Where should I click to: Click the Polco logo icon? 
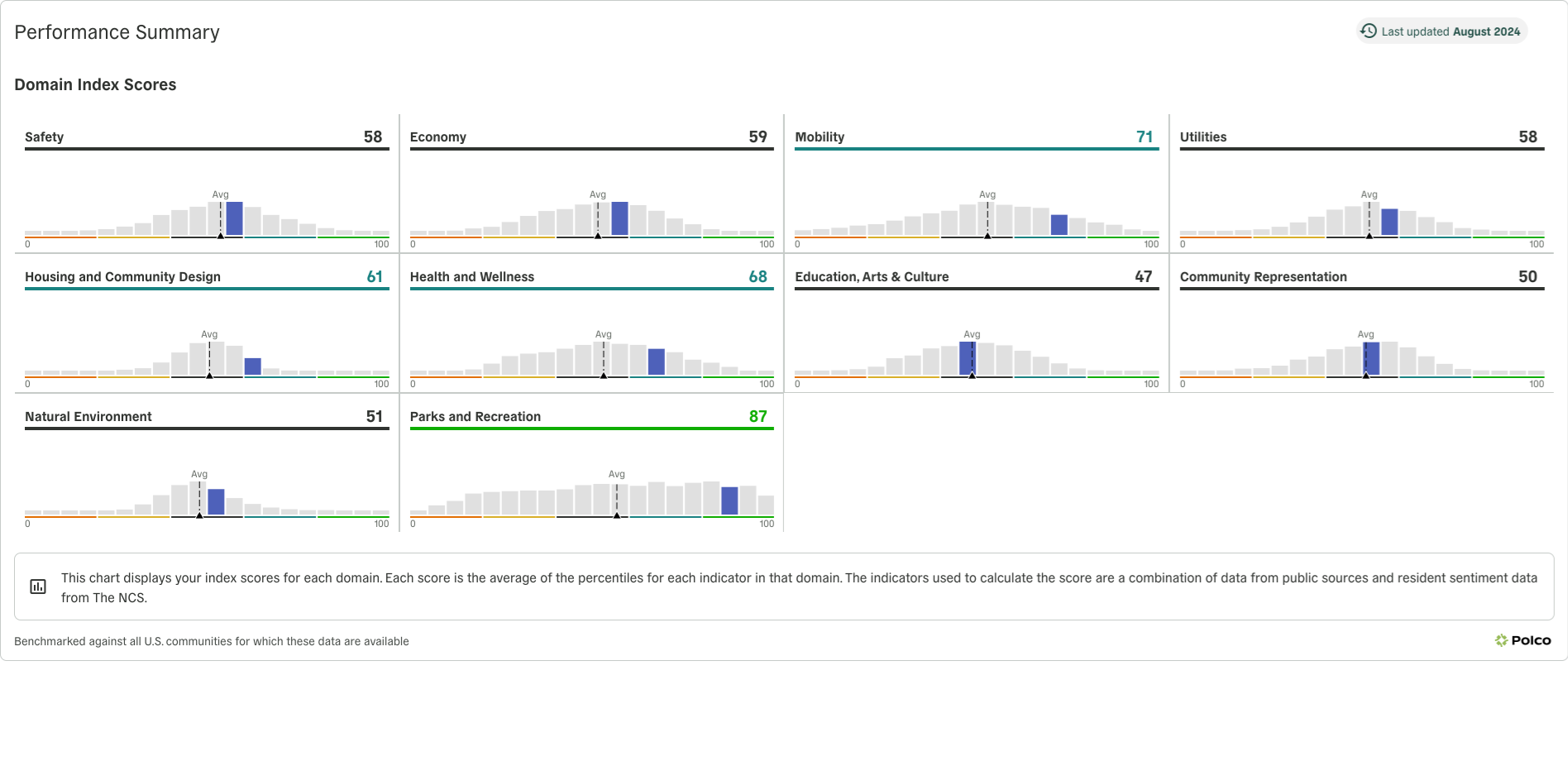coord(1501,640)
